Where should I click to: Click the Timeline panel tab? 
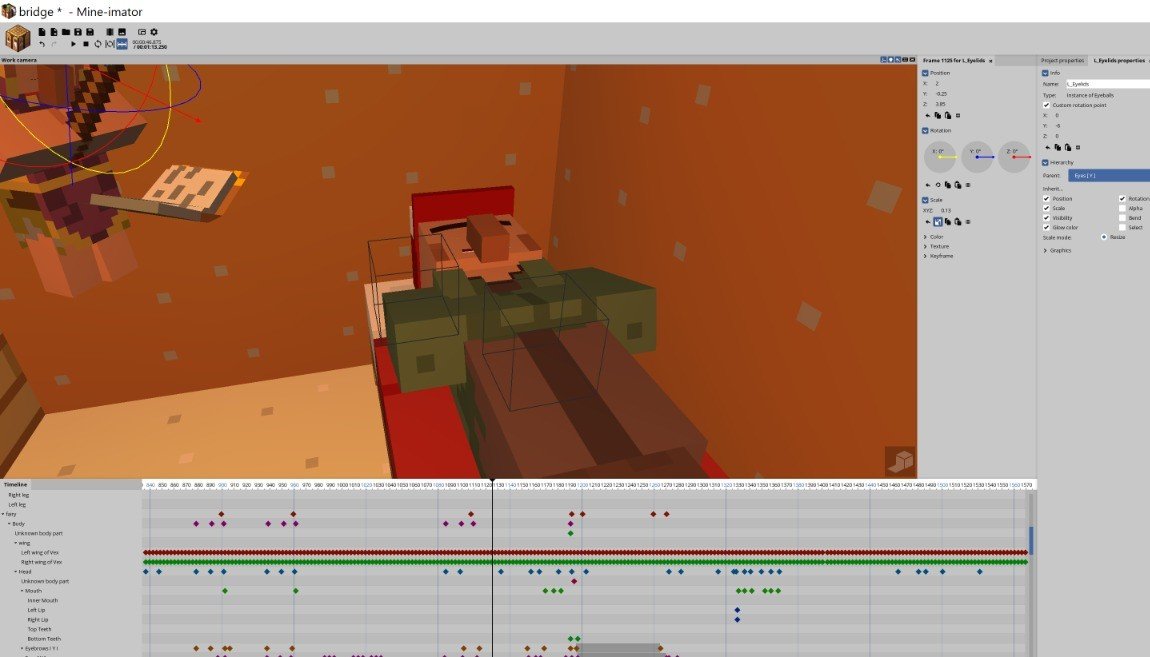click(15, 485)
